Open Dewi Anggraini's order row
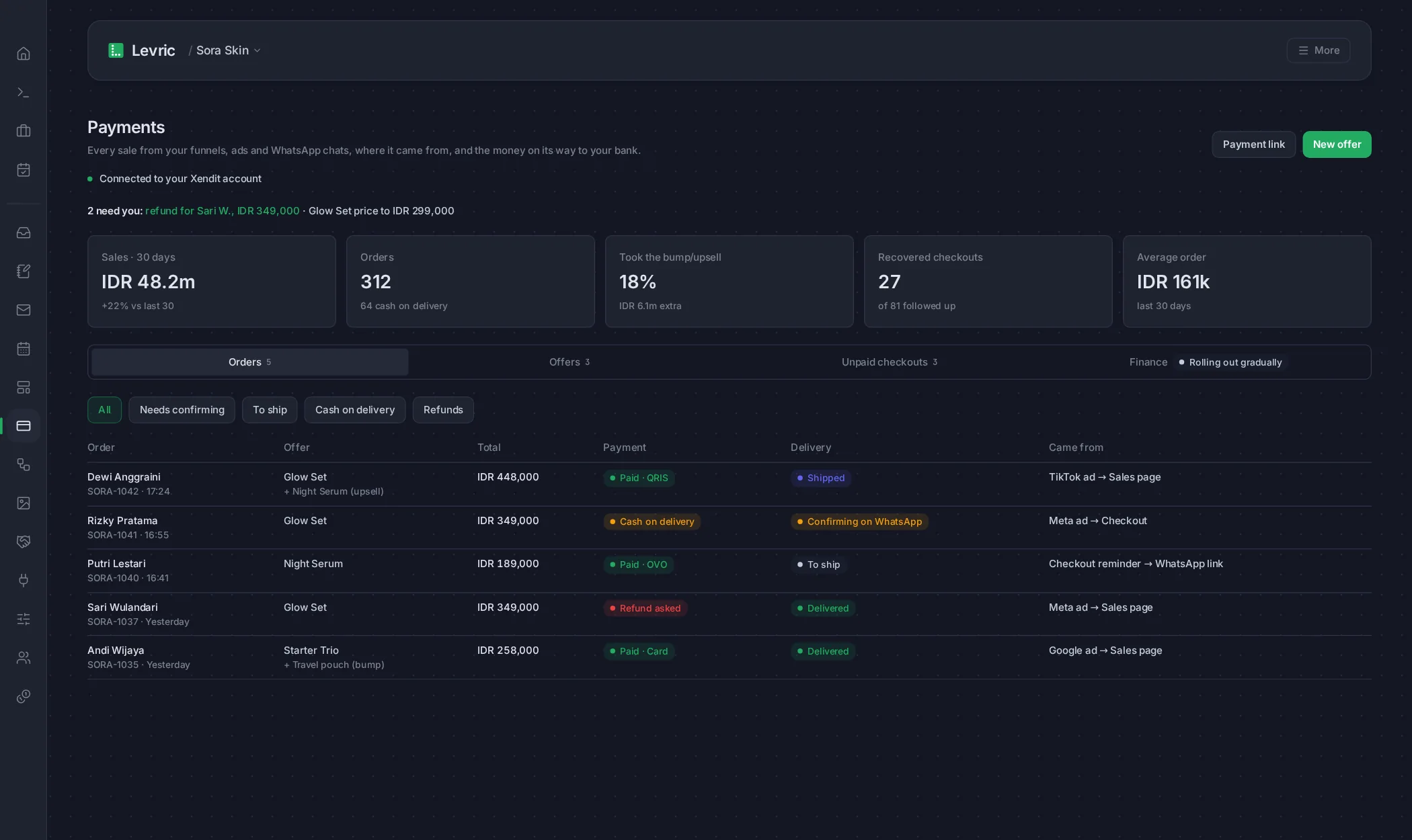Viewport: 1412px width, 840px height. pos(729,484)
